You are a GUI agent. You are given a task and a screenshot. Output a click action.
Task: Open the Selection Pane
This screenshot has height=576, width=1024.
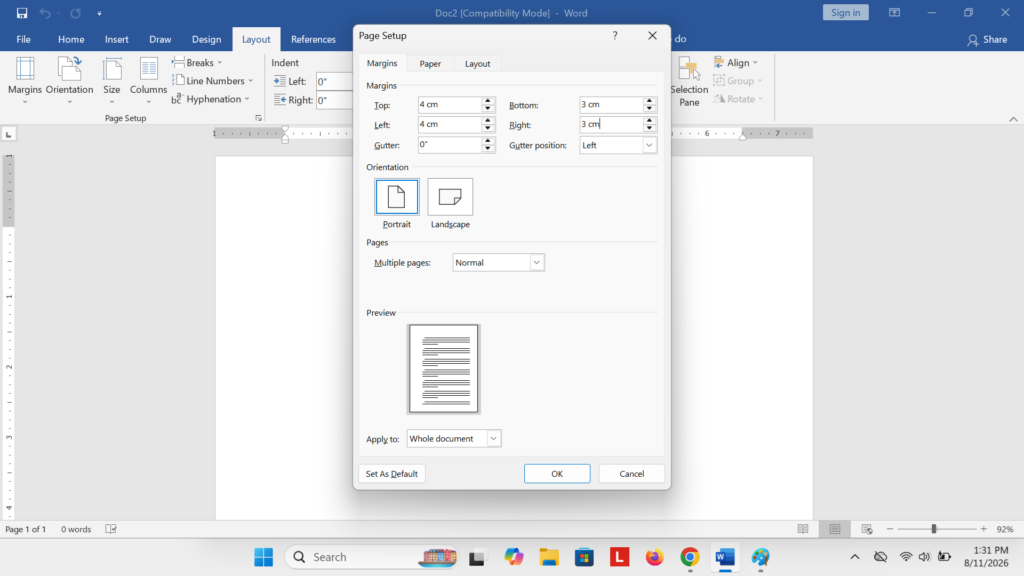(x=689, y=81)
